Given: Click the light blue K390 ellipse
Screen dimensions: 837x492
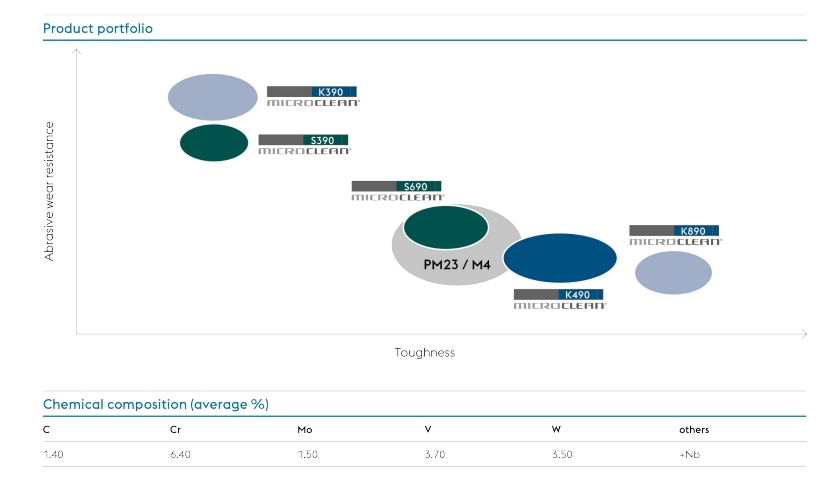Looking at the screenshot, I should (x=213, y=97).
